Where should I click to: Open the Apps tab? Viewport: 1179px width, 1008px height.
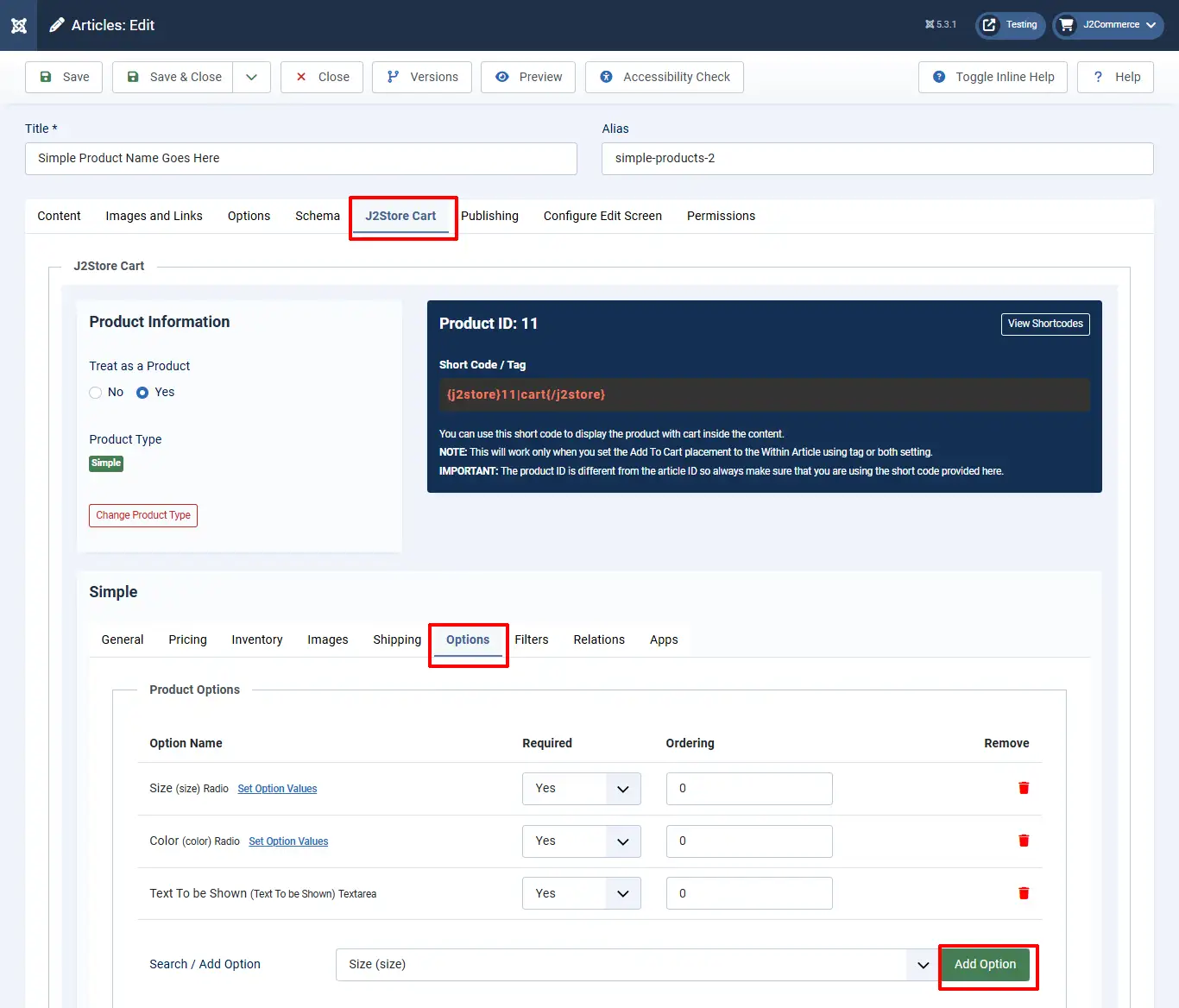[x=664, y=639]
